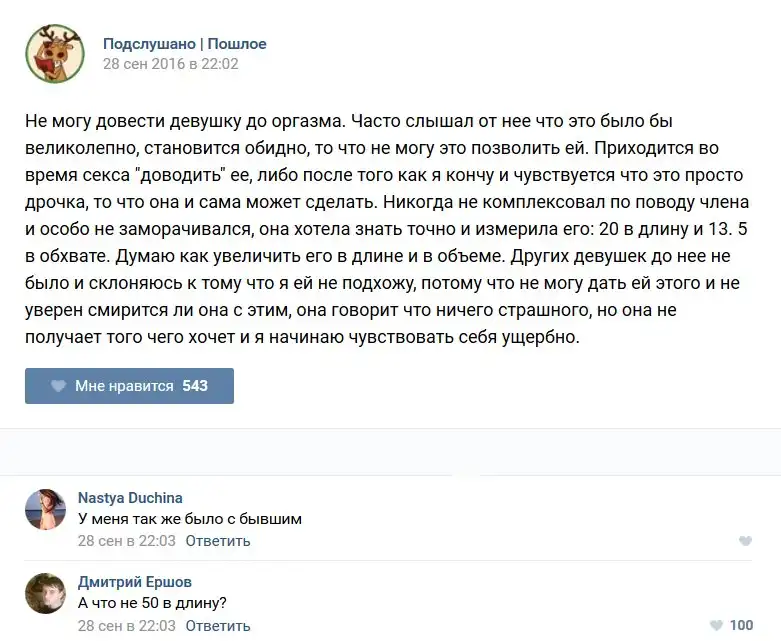Click the post date 28 сен 2016 в 22:02
This screenshot has width=781, height=641.
tap(170, 64)
